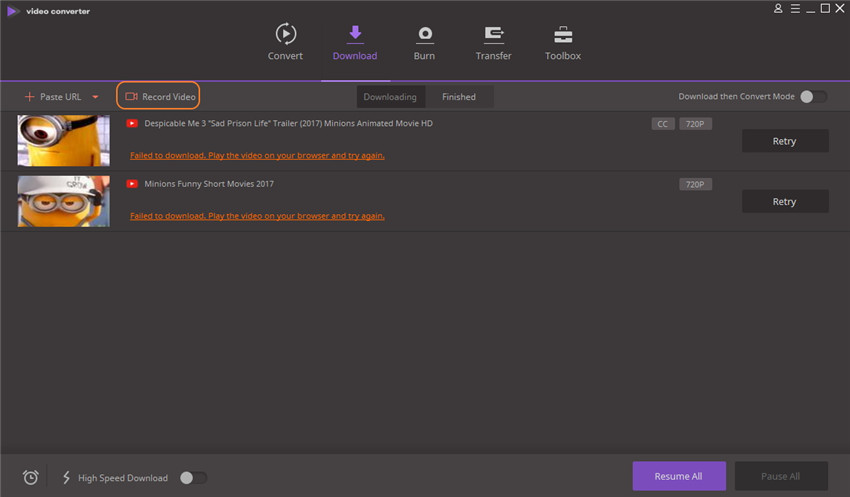The width and height of the screenshot is (850, 497).
Task: Open the Toolbox section
Action: click(563, 42)
